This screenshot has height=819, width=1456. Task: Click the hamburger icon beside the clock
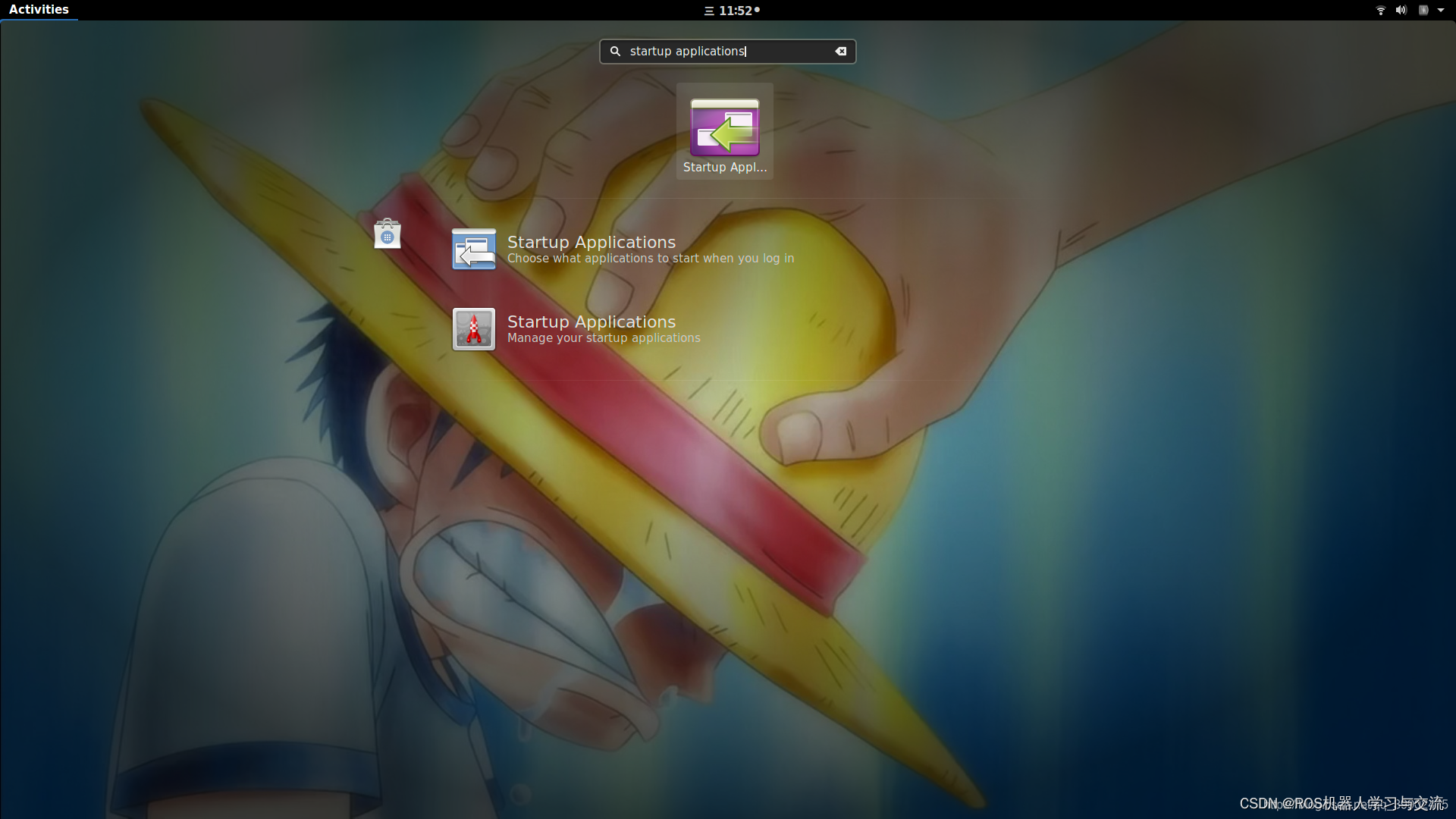(709, 11)
